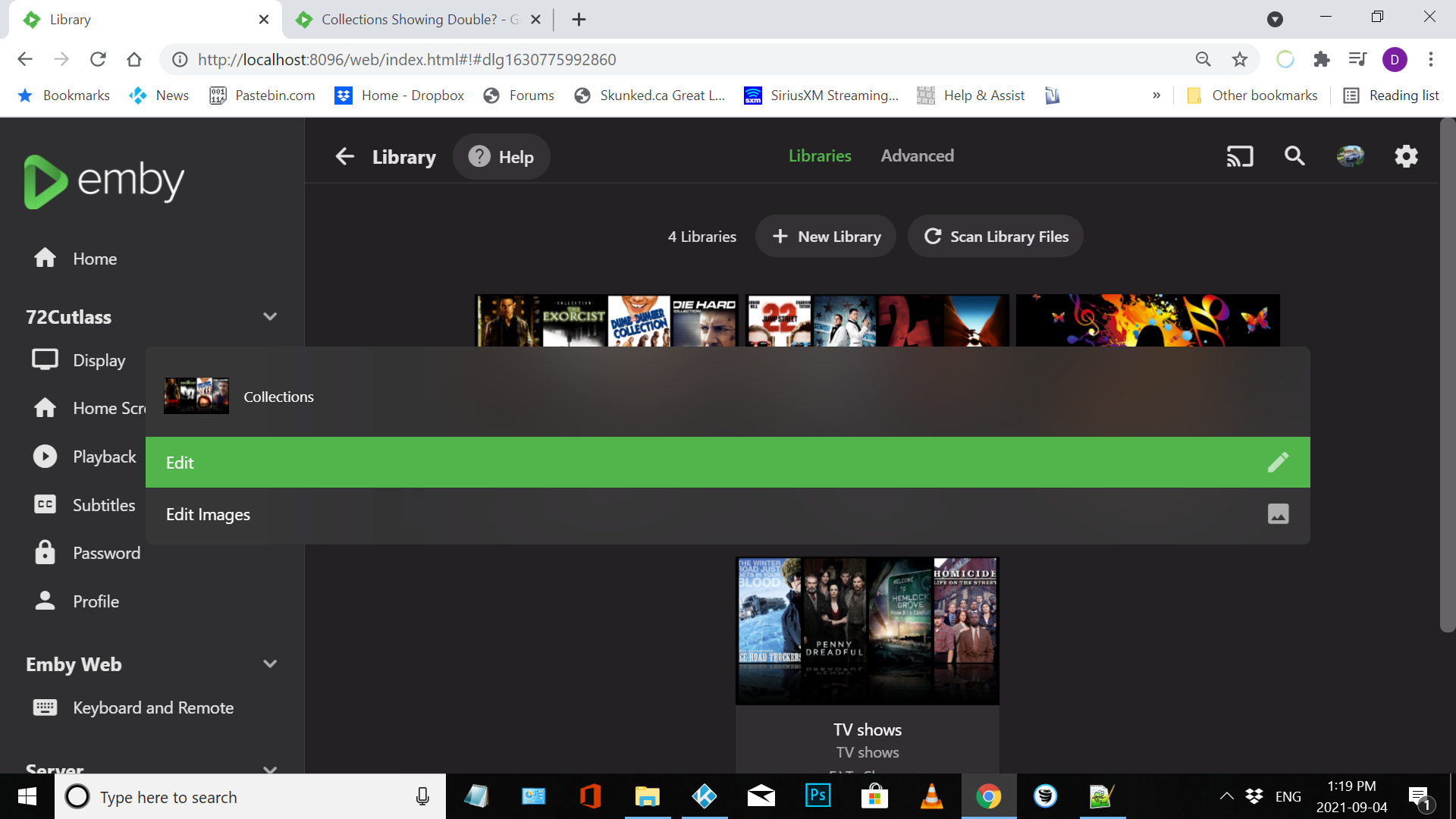Image resolution: width=1456 pixels, height=819 pixels.
Task: Launch VLC media player from taskbar
Action: (932, 796)
